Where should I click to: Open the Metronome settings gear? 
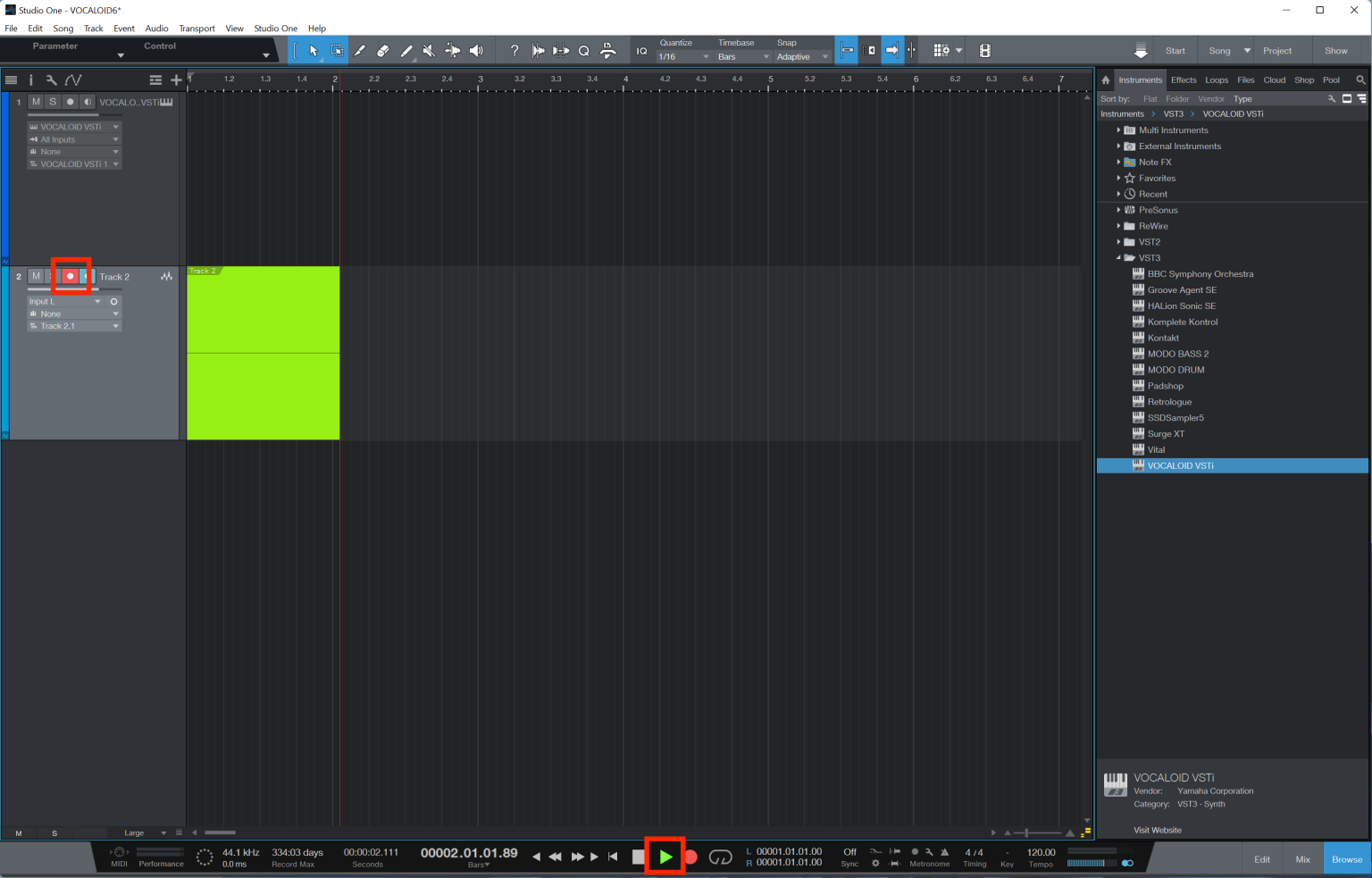(875, 863)
